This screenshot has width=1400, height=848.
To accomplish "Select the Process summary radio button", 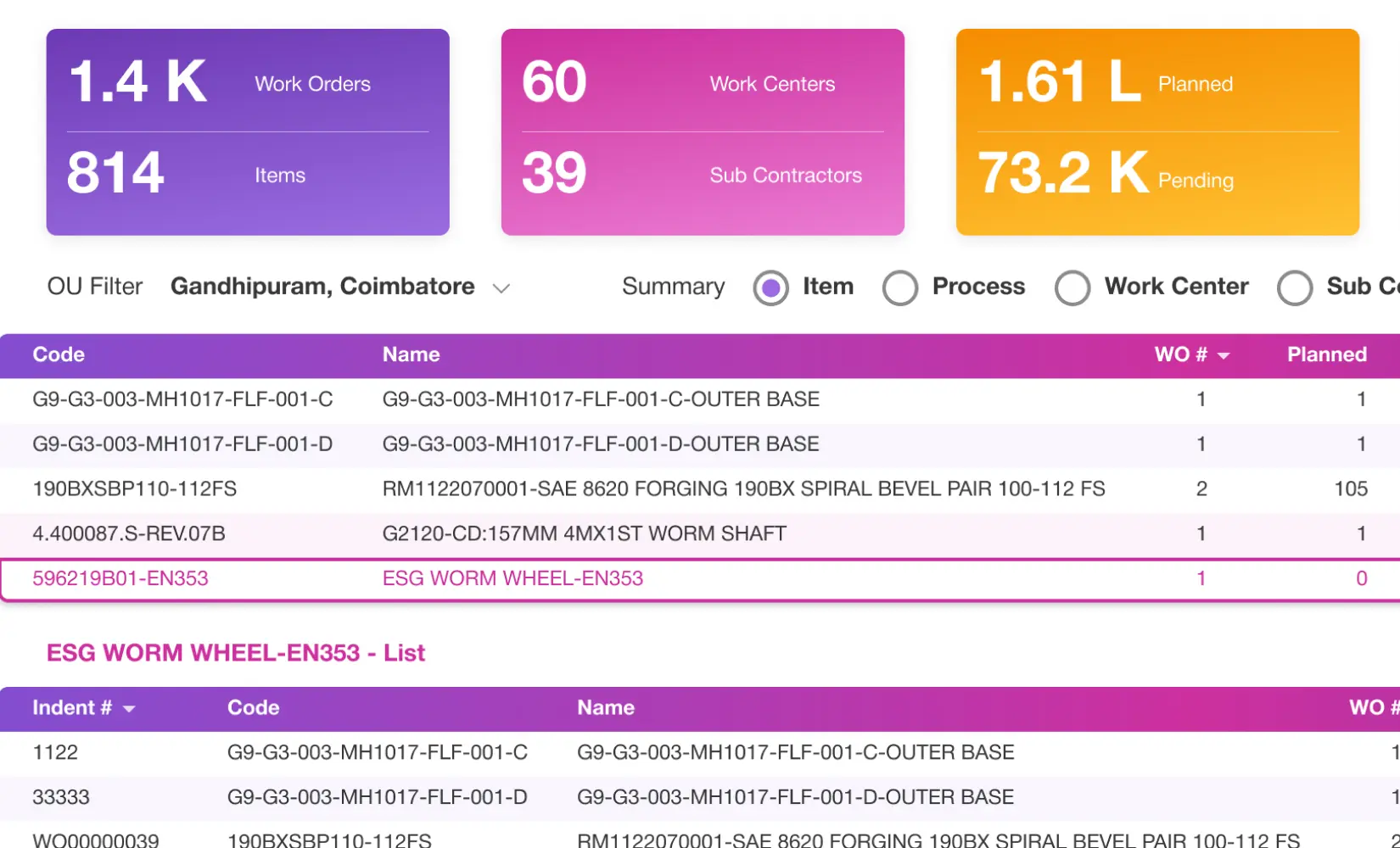I will pos(900,287).
